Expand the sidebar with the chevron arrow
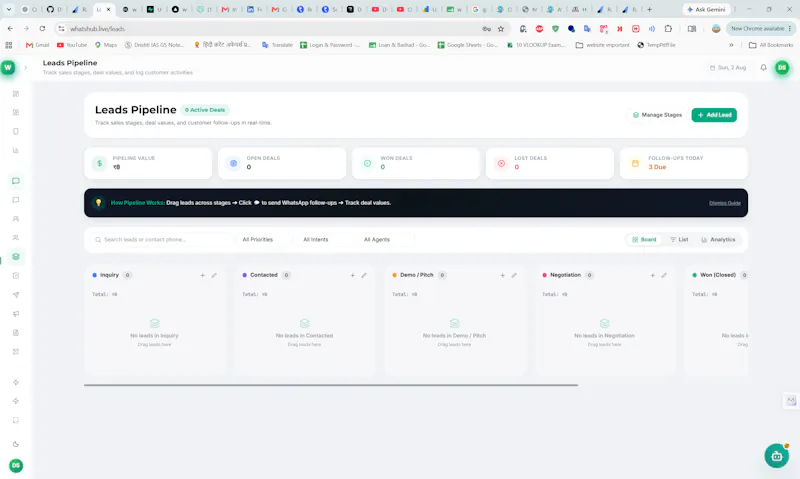 coord(26,67)
